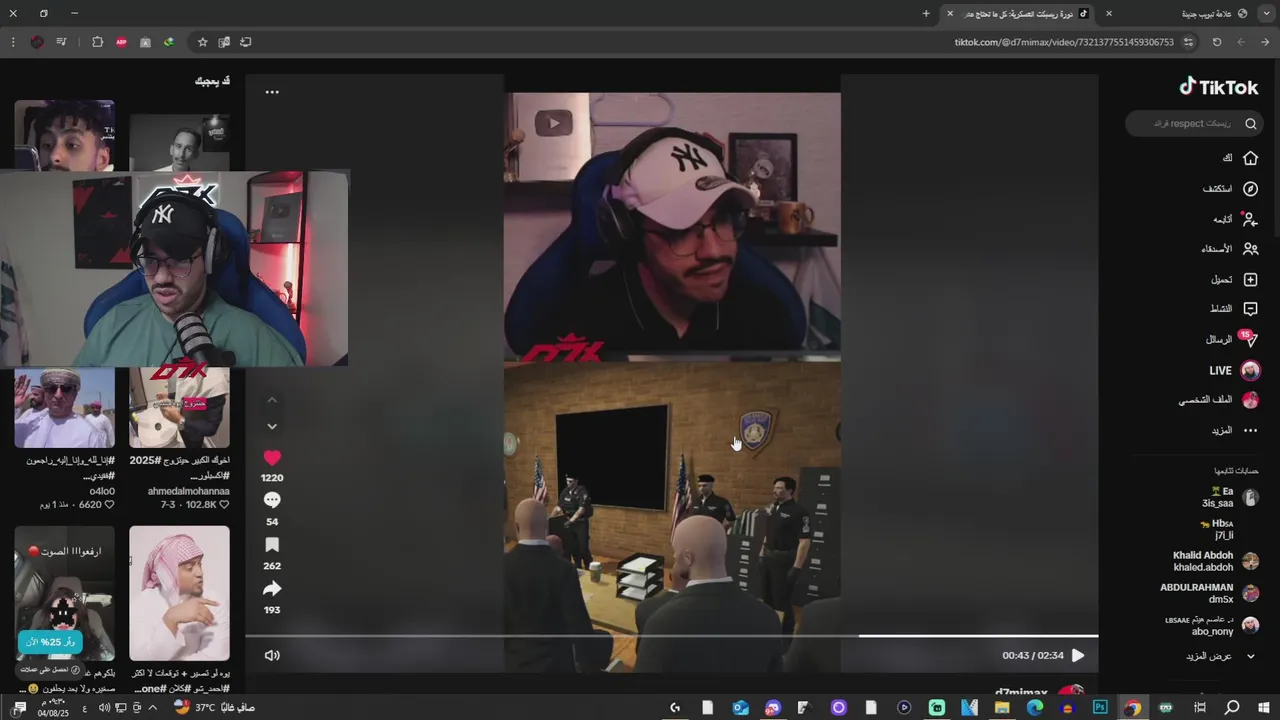The image size is (1280, 720).
Task: Open the LIVE sidebar item
Action: (1235, 370)
